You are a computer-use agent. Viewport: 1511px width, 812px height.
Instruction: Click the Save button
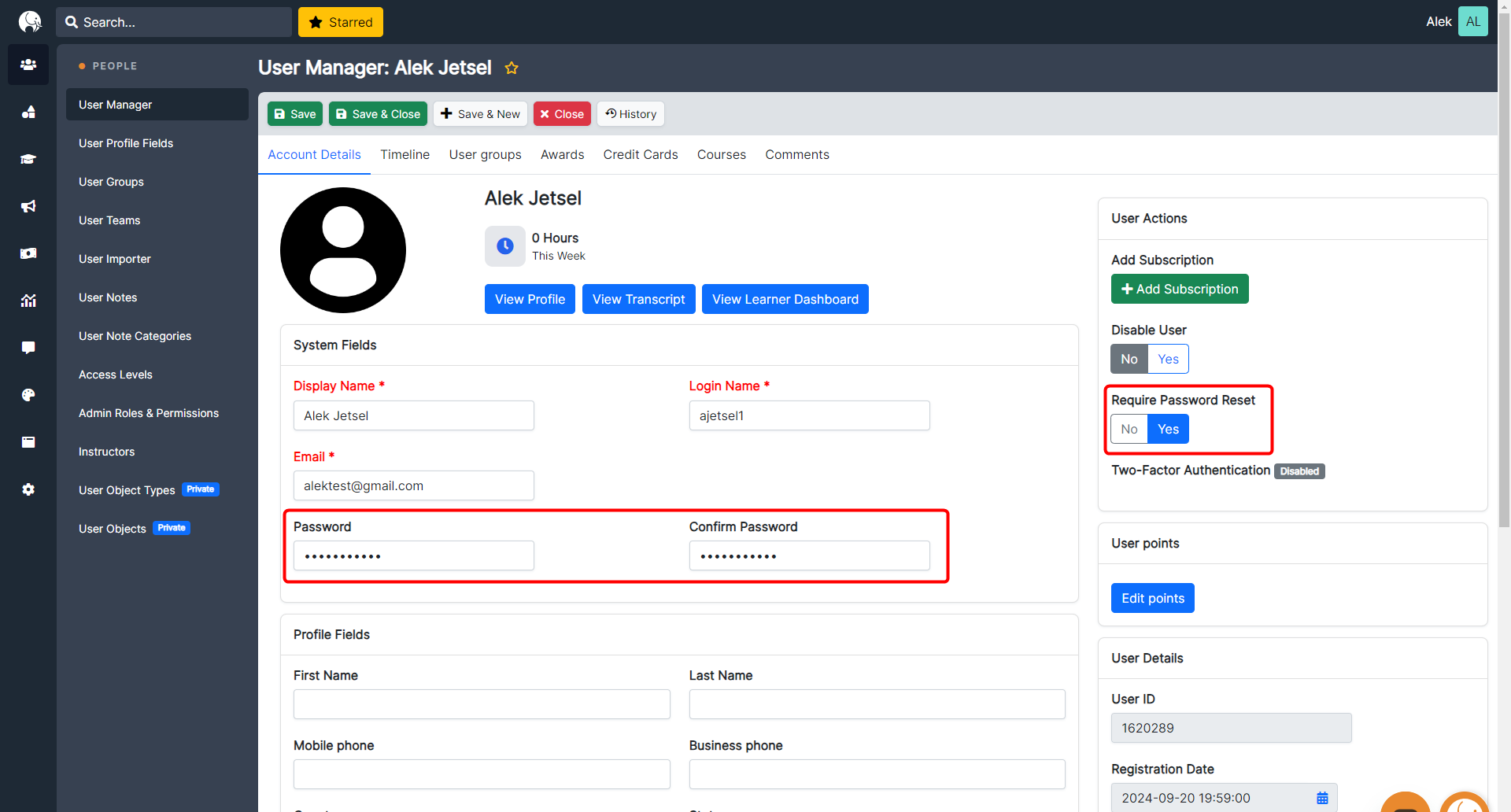(295, 114)
